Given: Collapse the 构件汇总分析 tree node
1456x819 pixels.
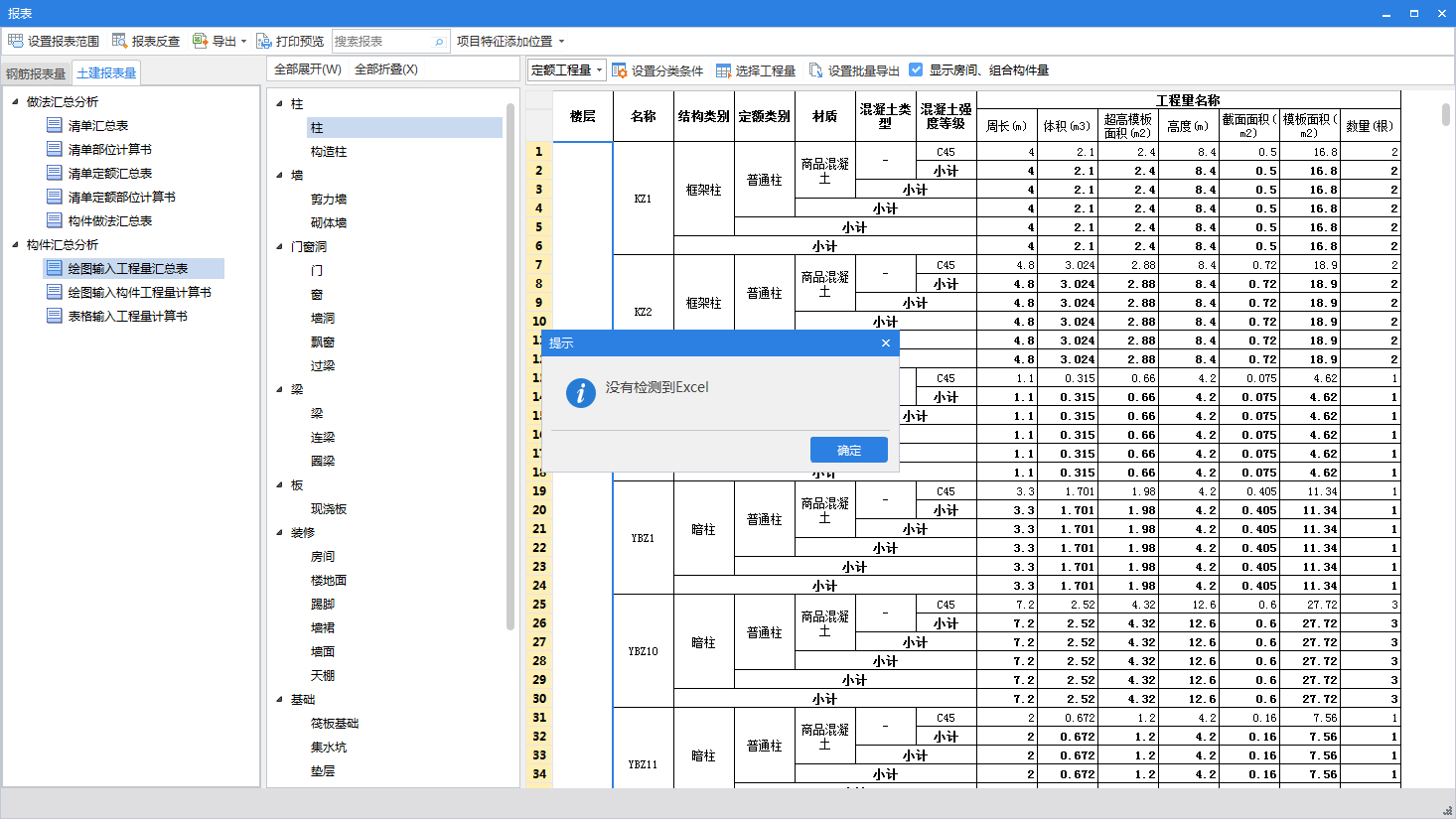Looking at the screenshot, I should click(15, 244).
